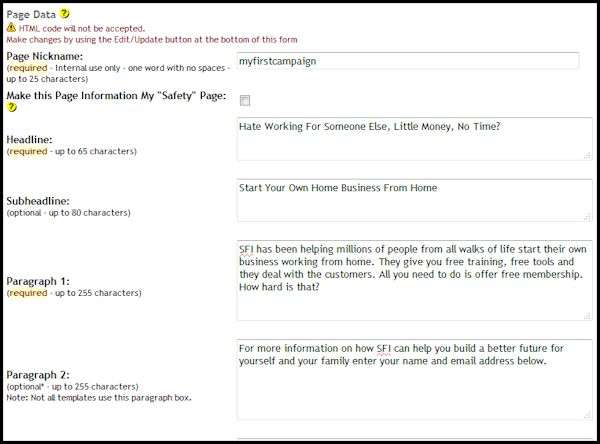
Task: Click the Subheadline label text
Action: coord(38,201)
